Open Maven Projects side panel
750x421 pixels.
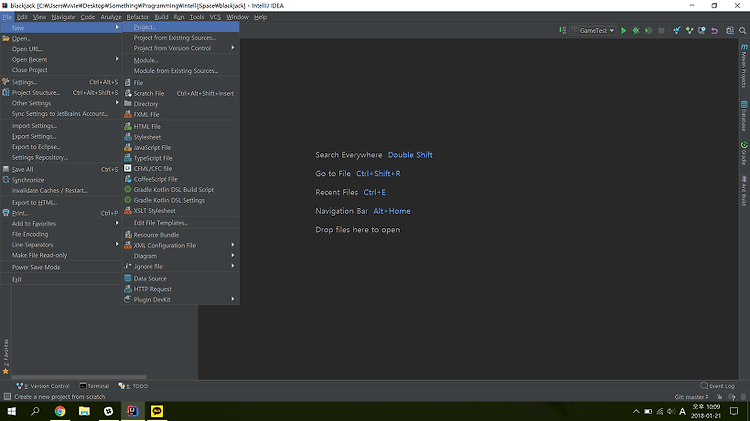(x=744, y=66)
